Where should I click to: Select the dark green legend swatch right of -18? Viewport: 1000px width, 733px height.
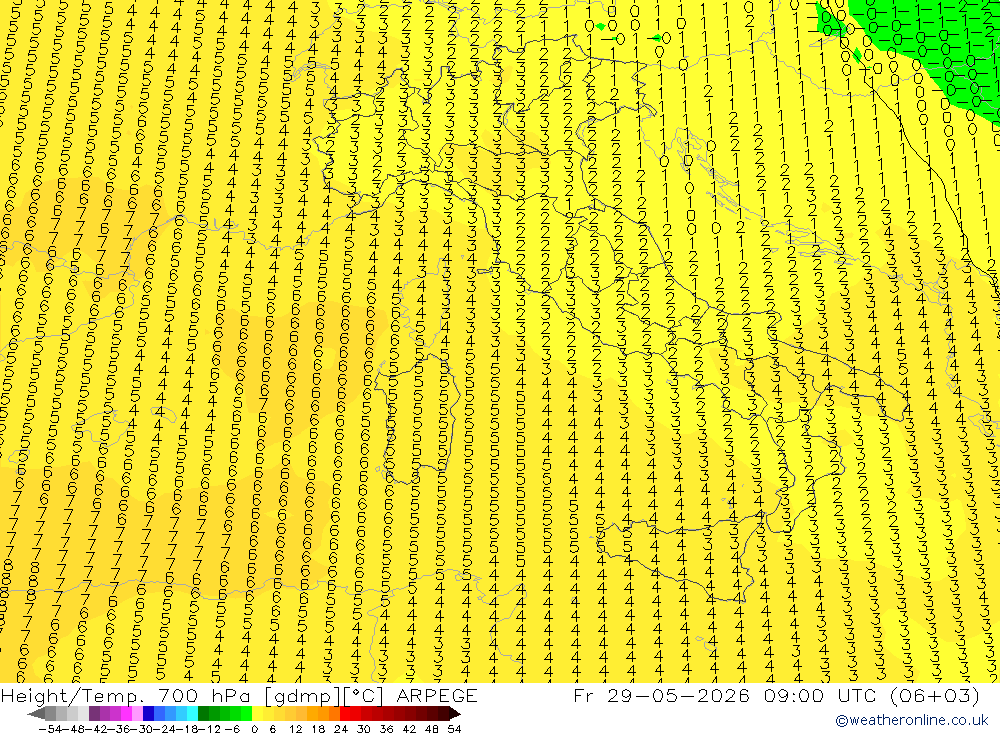coord(203,714)
